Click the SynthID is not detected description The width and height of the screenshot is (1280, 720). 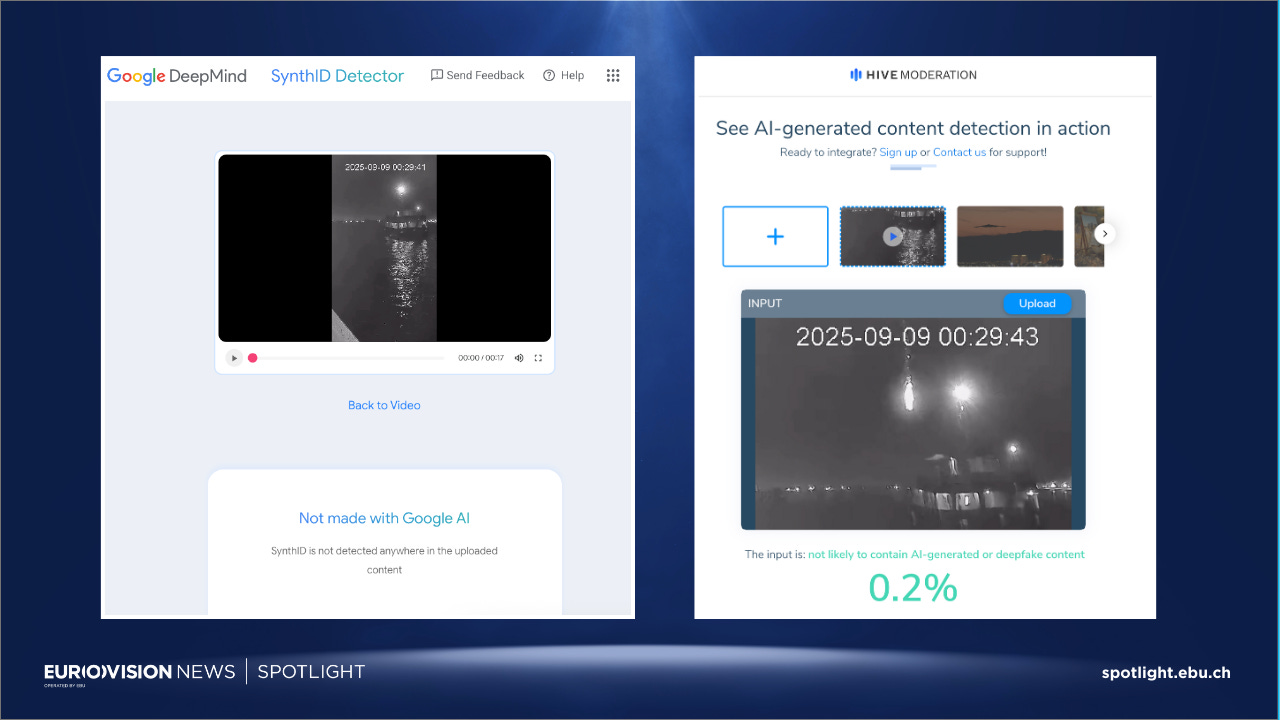pyautogui.click(x=384, y=560)
